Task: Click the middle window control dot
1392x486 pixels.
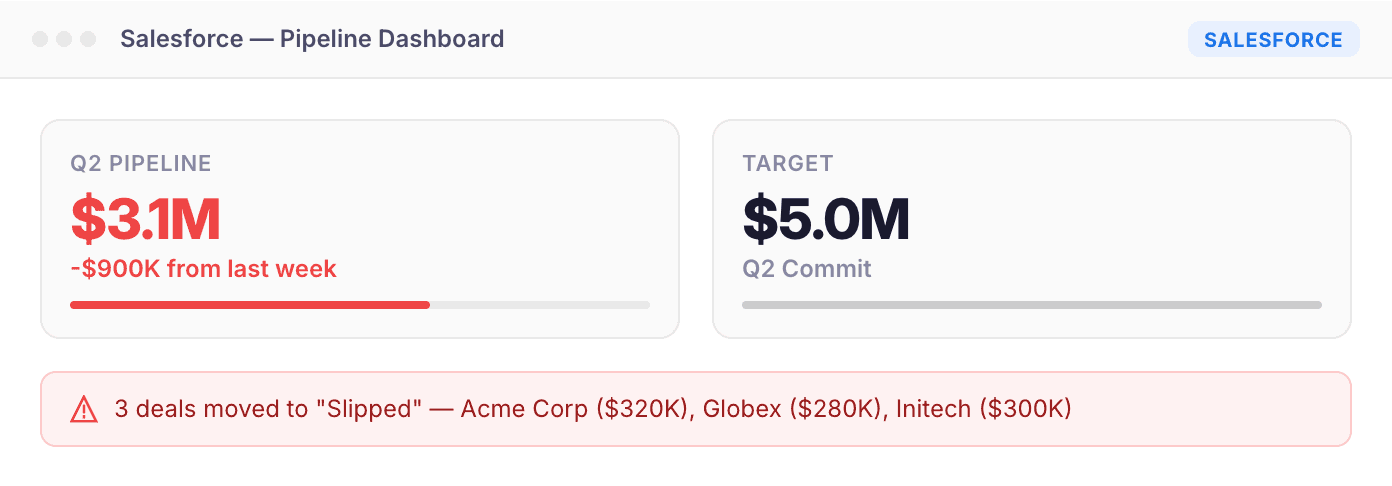Action: [x=64, y=39]
